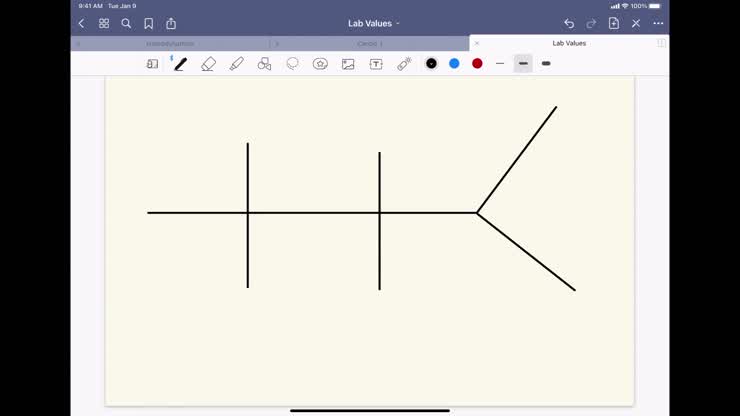This screenshot has height=416, width=740.
Task: Pick the blue pen color
Action: coord(454,63)
